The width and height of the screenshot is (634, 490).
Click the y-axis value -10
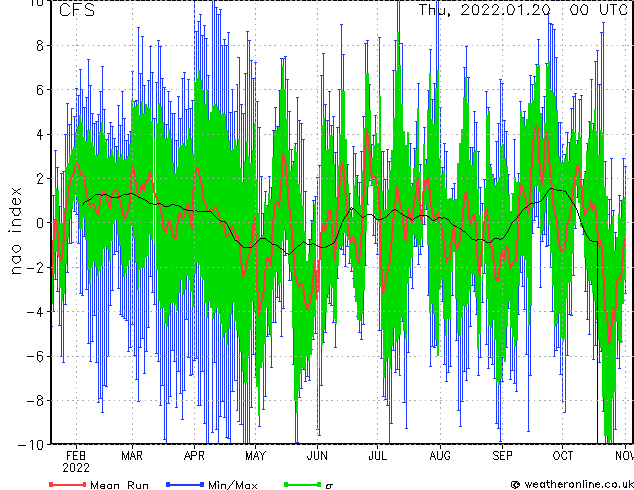[x=30, y=445]
